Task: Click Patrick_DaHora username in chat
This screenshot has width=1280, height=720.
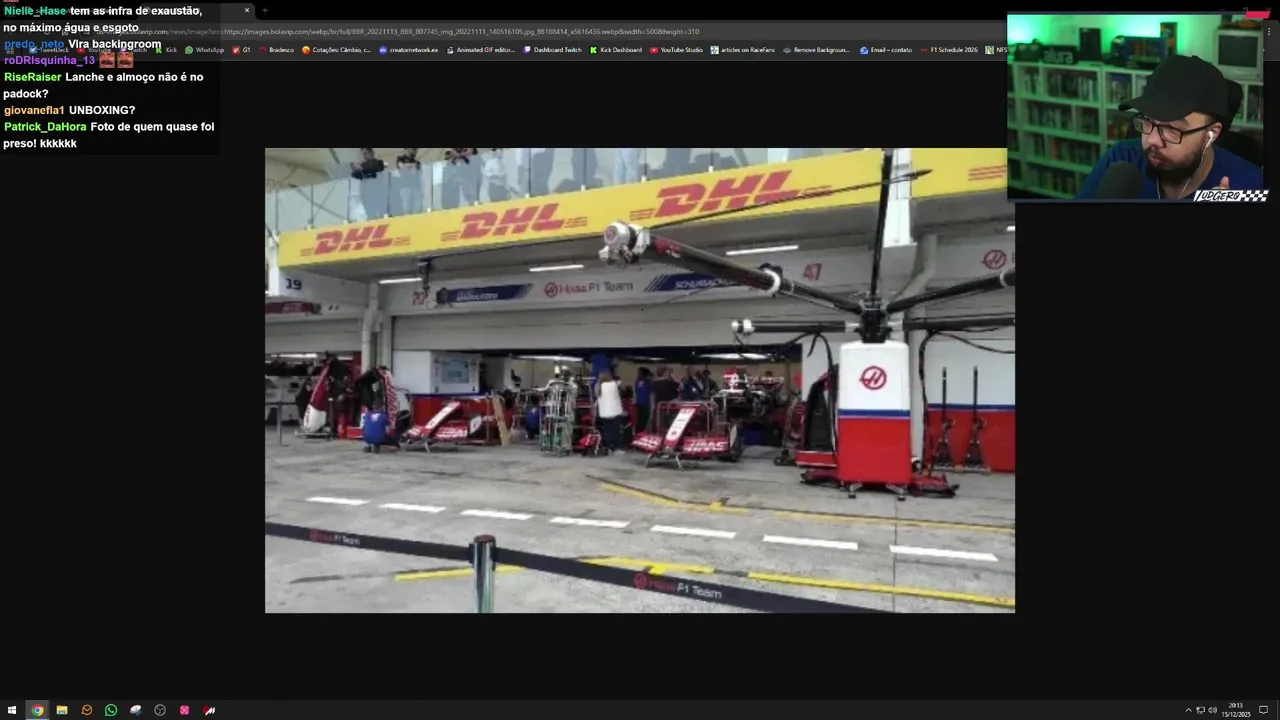Action: click(45, 127)
